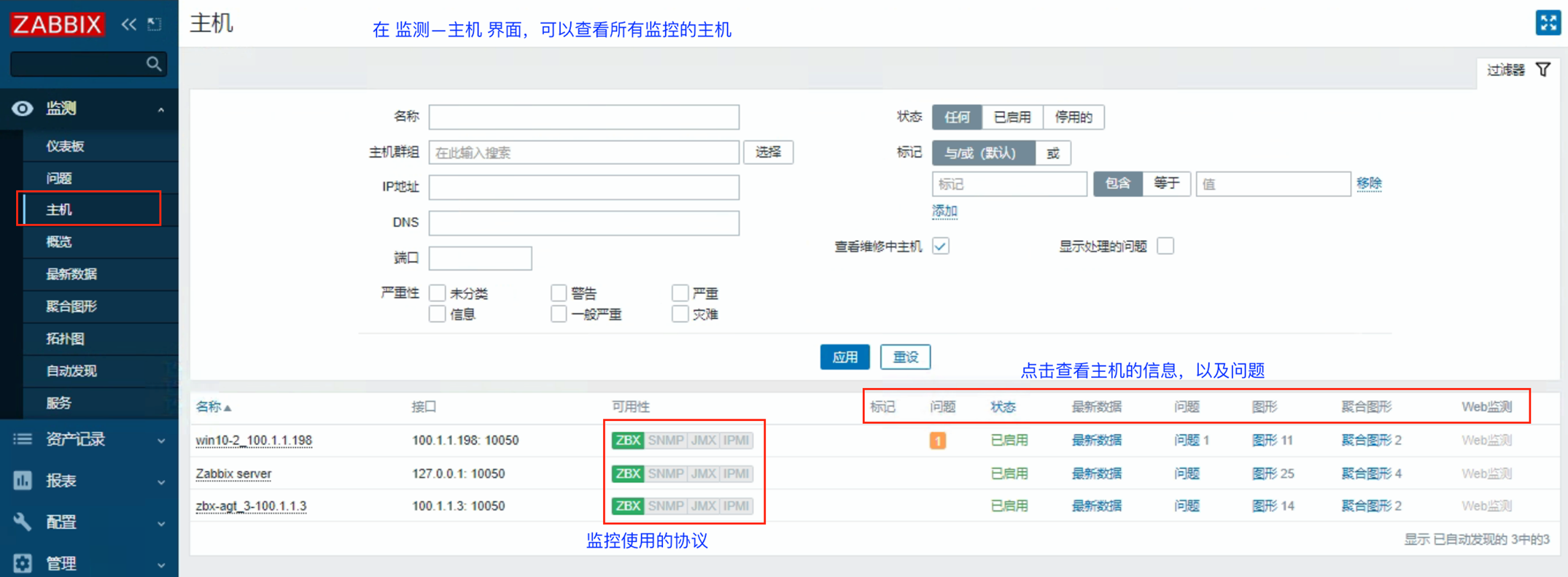Toggle 查看维修中主机 checkbox
Image resolution: width=1568 pixels, height=577 pixels.
(x=941, y=246)
